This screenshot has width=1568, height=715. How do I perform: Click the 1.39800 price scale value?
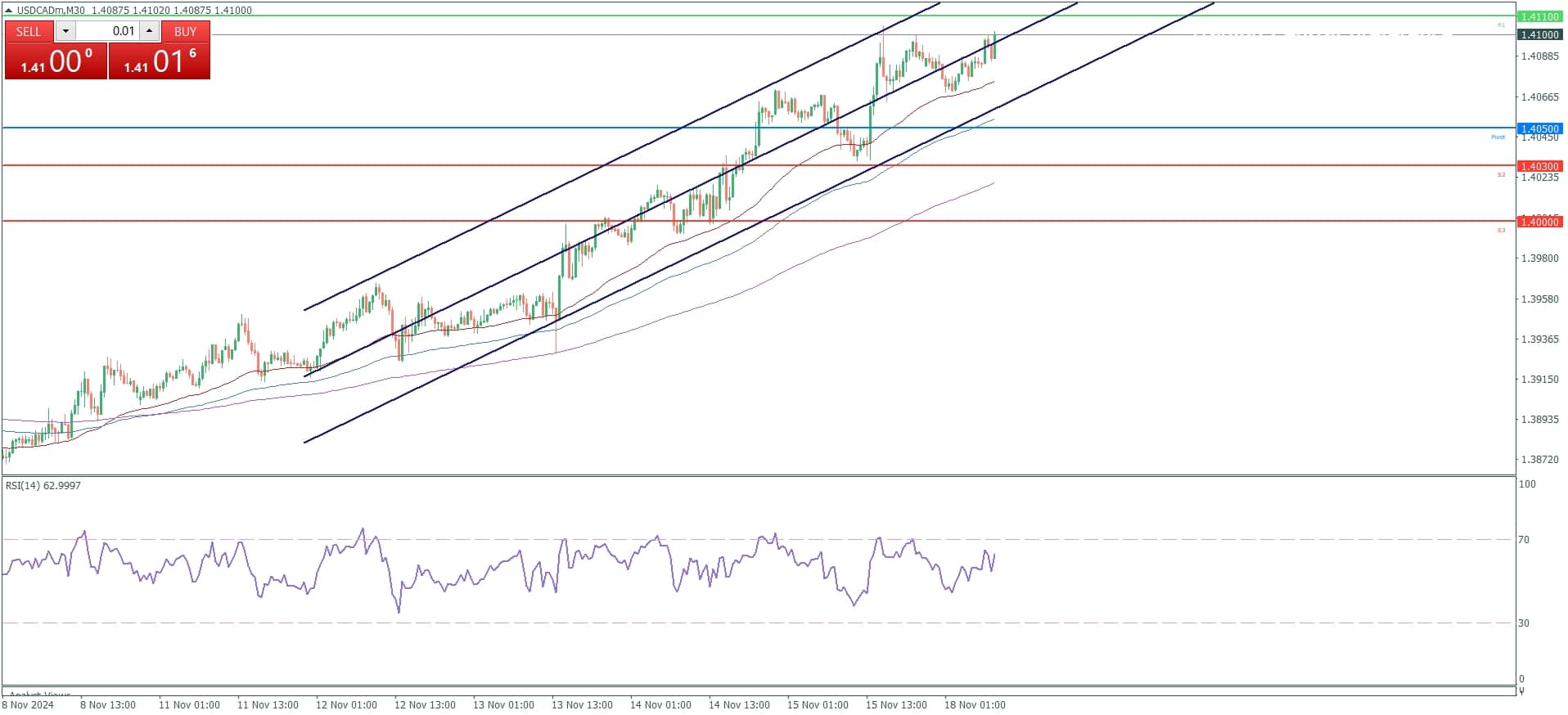[1539, 258]
